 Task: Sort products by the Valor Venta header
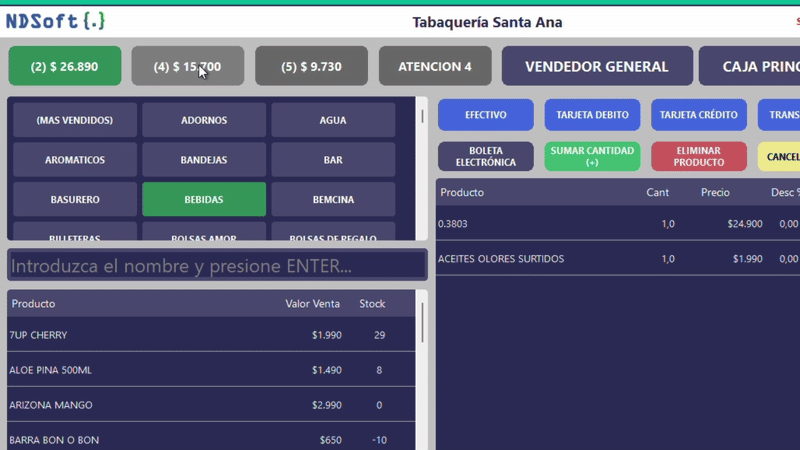tap(312, 304)
